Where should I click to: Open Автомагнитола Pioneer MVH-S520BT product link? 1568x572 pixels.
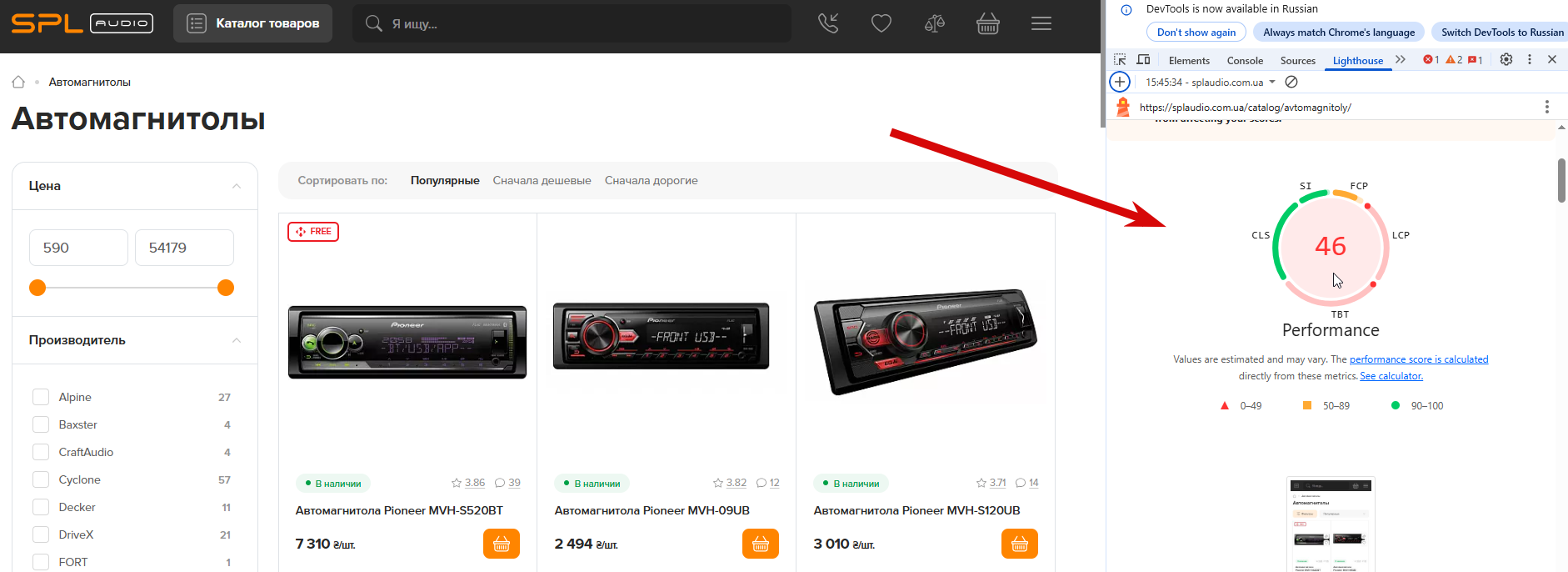pos(399,510)
